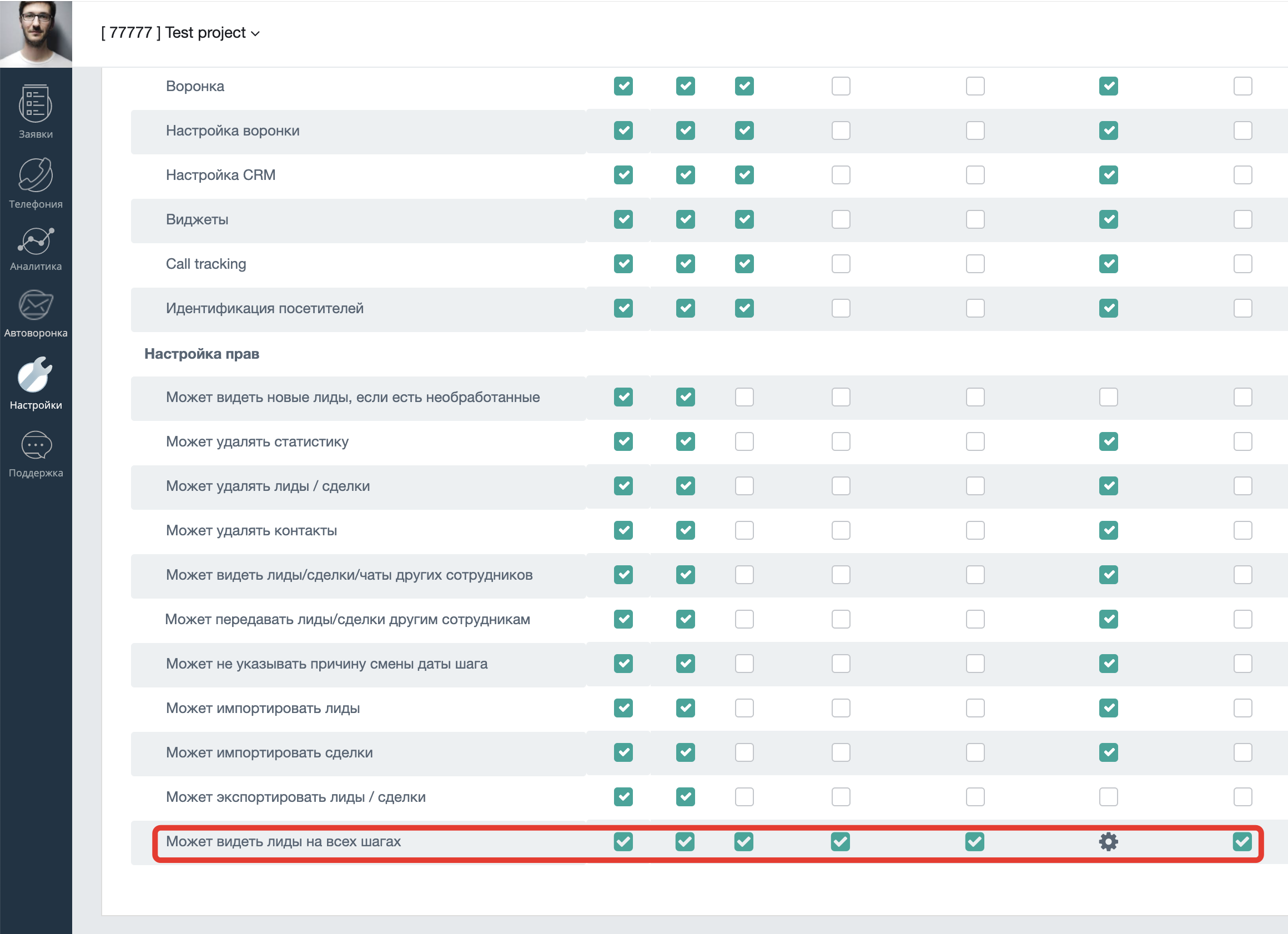Image resolution: width=1288 pixels, height=934 pixels.
Task: Open the Поддержка chat bubble icon
Action: [x=36, y=445]
